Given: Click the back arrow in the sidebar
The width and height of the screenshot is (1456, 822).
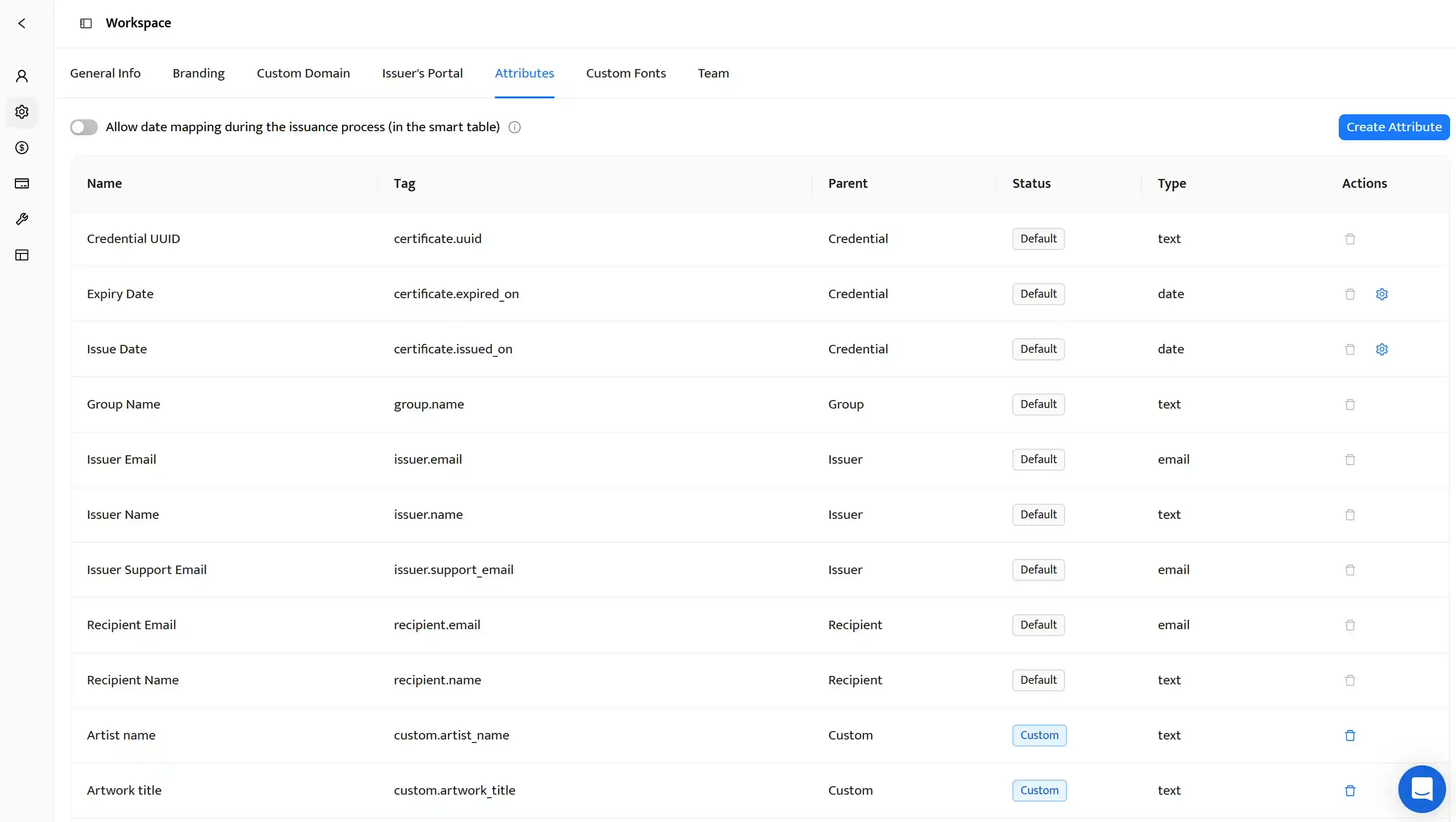Looking at the screenshot, I should click(22, 23).
